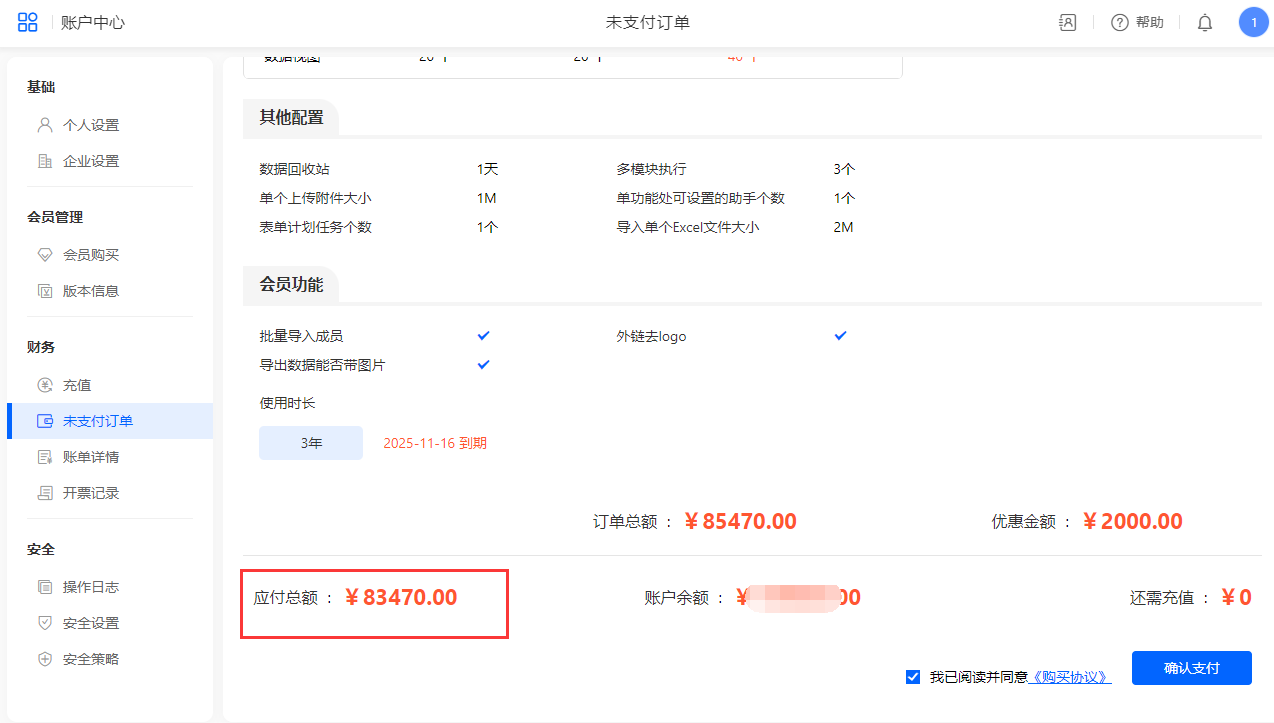This screenshot has height=723, width=1274.
Task: Open the notification bell
Action: click(1205, 23)
